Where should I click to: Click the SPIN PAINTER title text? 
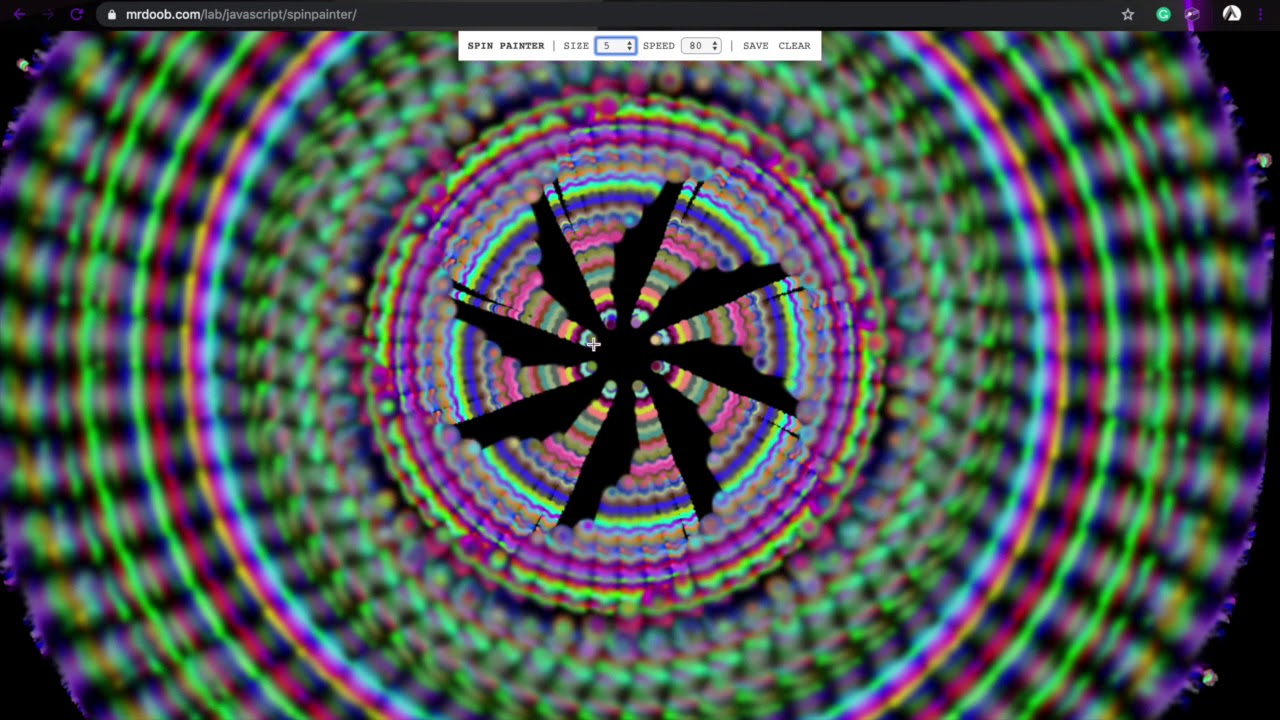click(506, 45)
